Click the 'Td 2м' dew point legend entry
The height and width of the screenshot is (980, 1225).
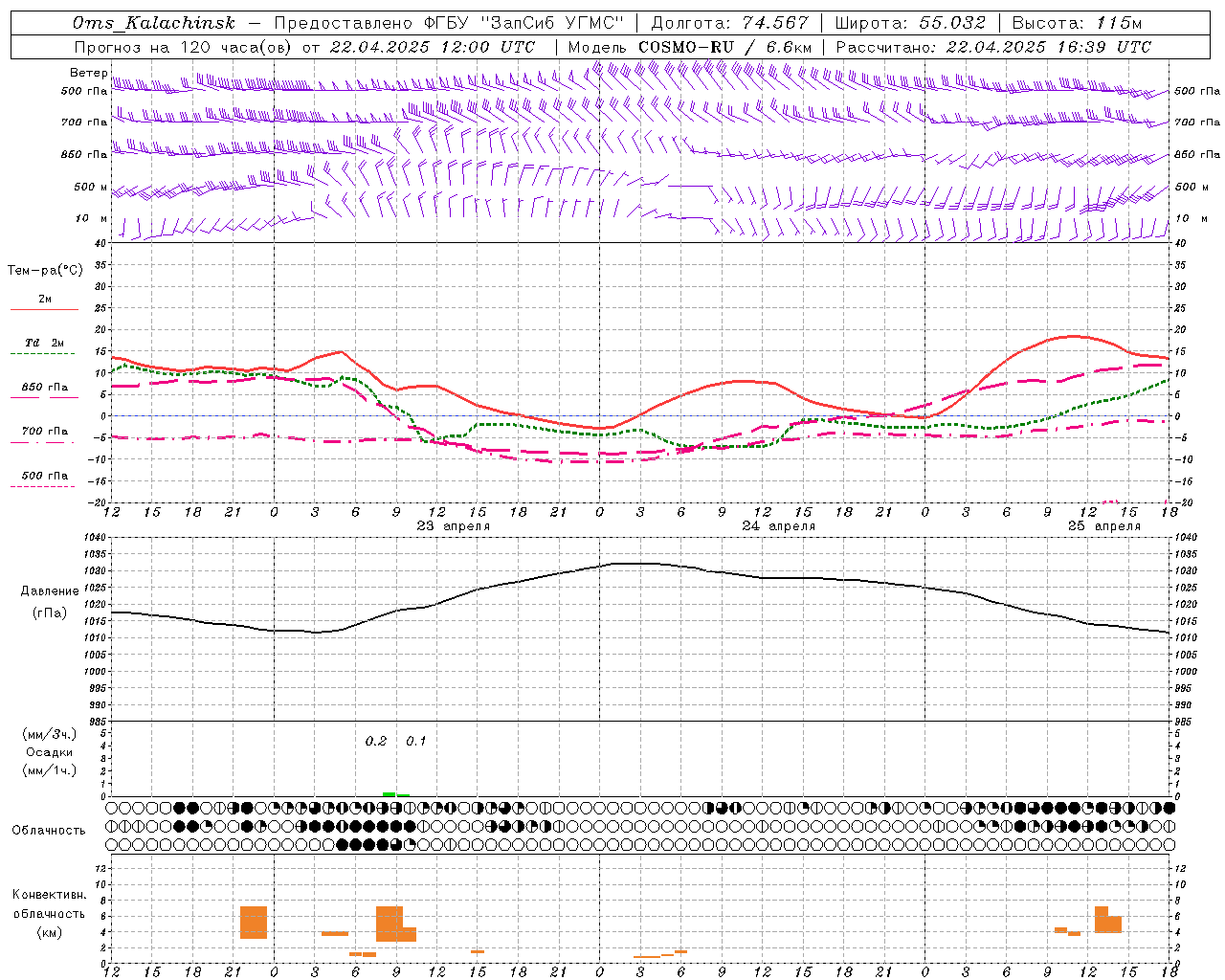(45, 343)
